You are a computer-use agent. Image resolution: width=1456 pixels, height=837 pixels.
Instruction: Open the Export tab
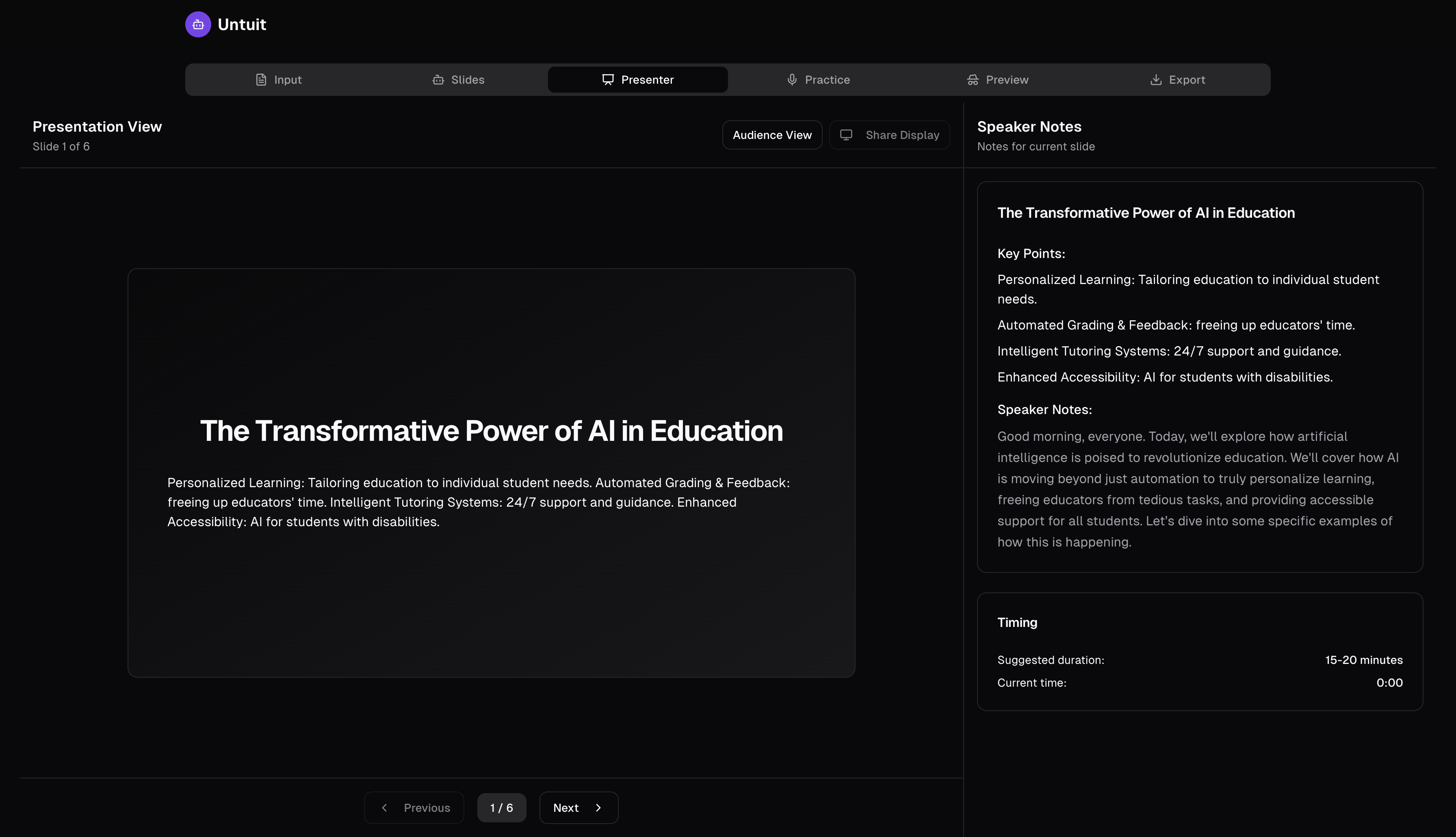coord(1178,79)
